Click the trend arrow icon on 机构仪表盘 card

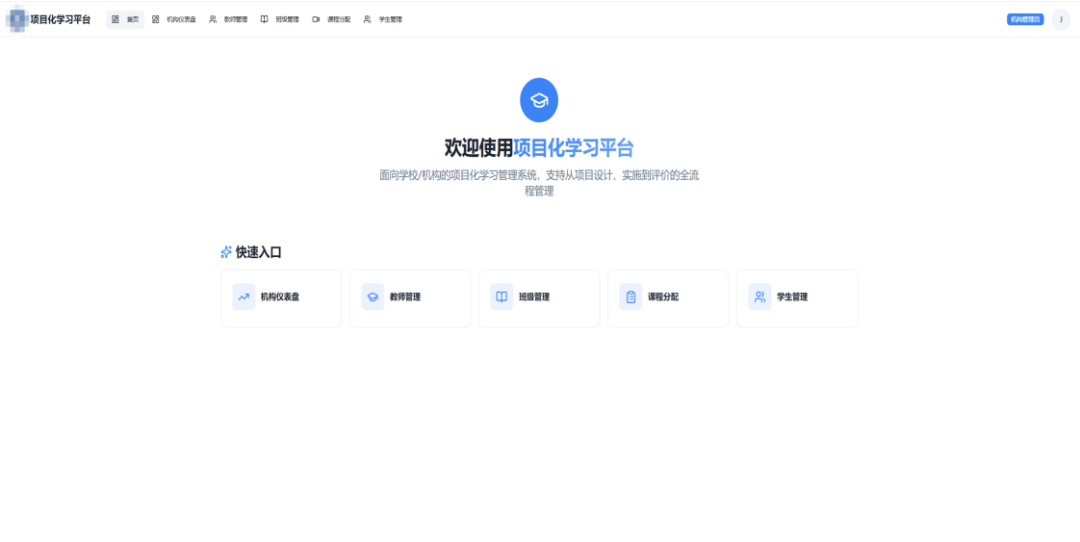tap(244, 297)
